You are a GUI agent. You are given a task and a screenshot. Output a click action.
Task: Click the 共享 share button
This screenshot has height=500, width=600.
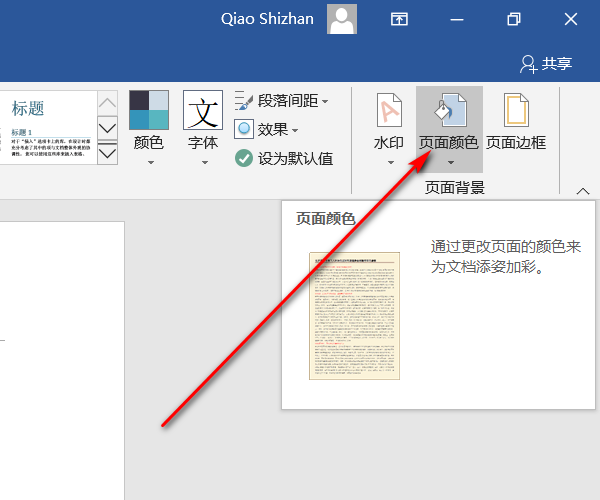pyautogui.click(x=546, y=64)
